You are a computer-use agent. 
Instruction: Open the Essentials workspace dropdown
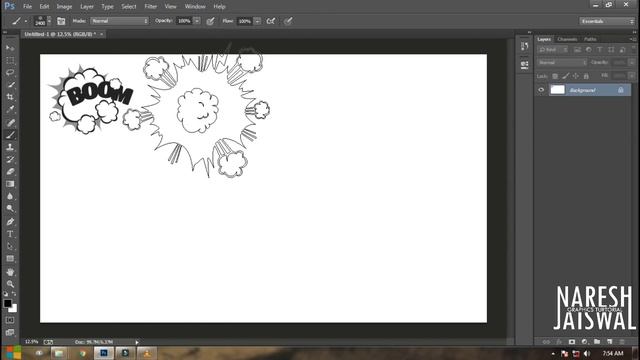[x=607, y=21]
